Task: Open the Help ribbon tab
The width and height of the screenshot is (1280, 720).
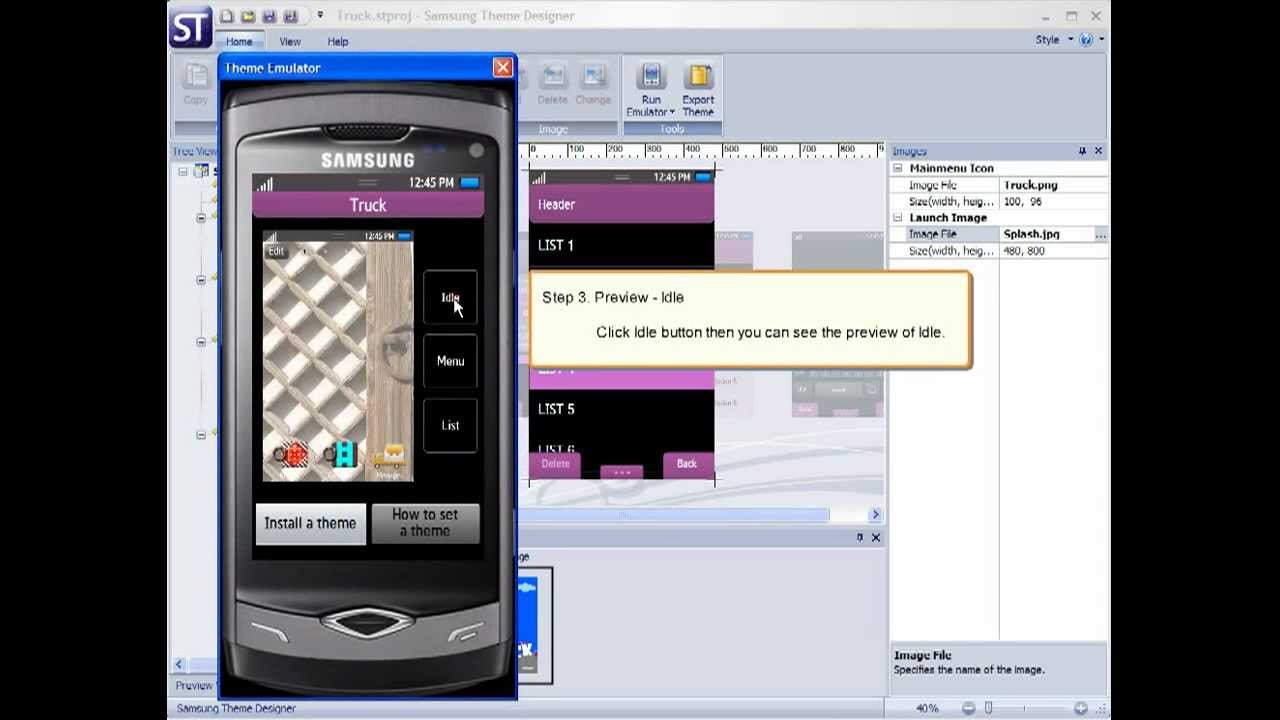Action: tap(338, 41)
